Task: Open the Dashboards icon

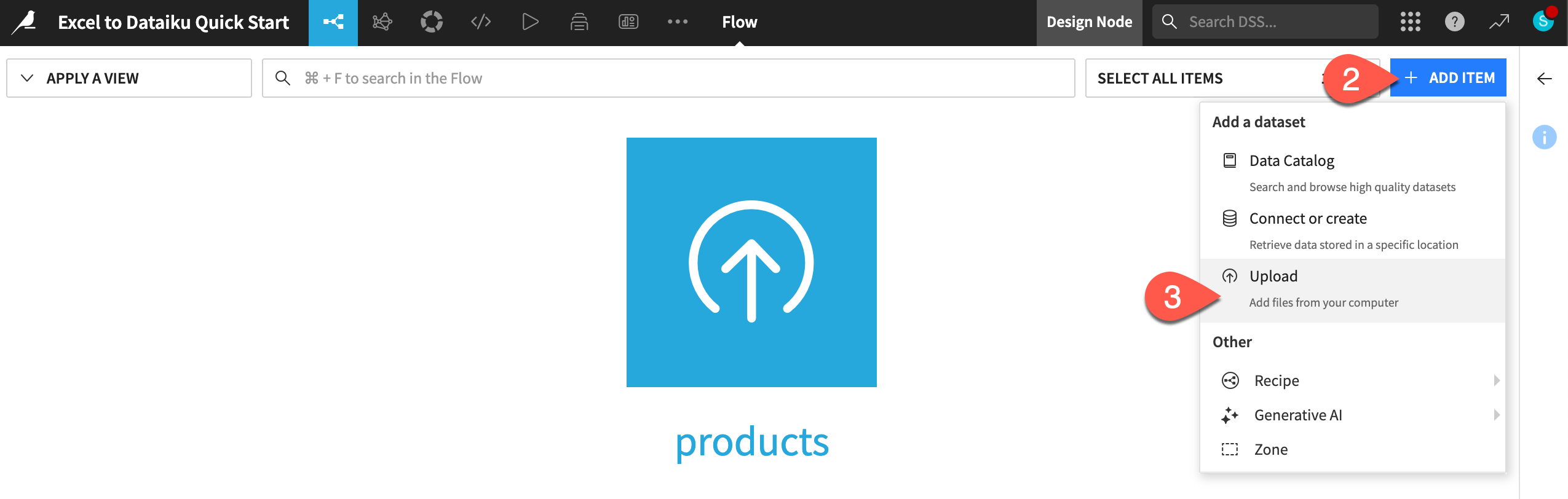Action: 628,23
